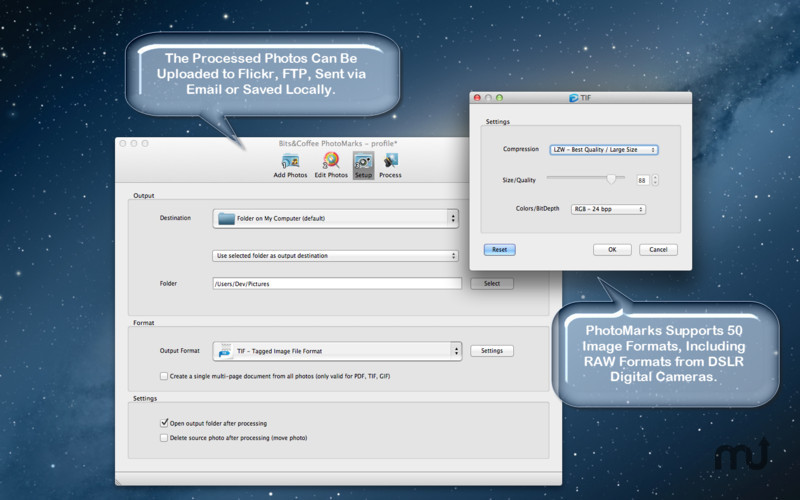
Task: Click the Size/Quality stepper arrows
Action: click(655, 180)
